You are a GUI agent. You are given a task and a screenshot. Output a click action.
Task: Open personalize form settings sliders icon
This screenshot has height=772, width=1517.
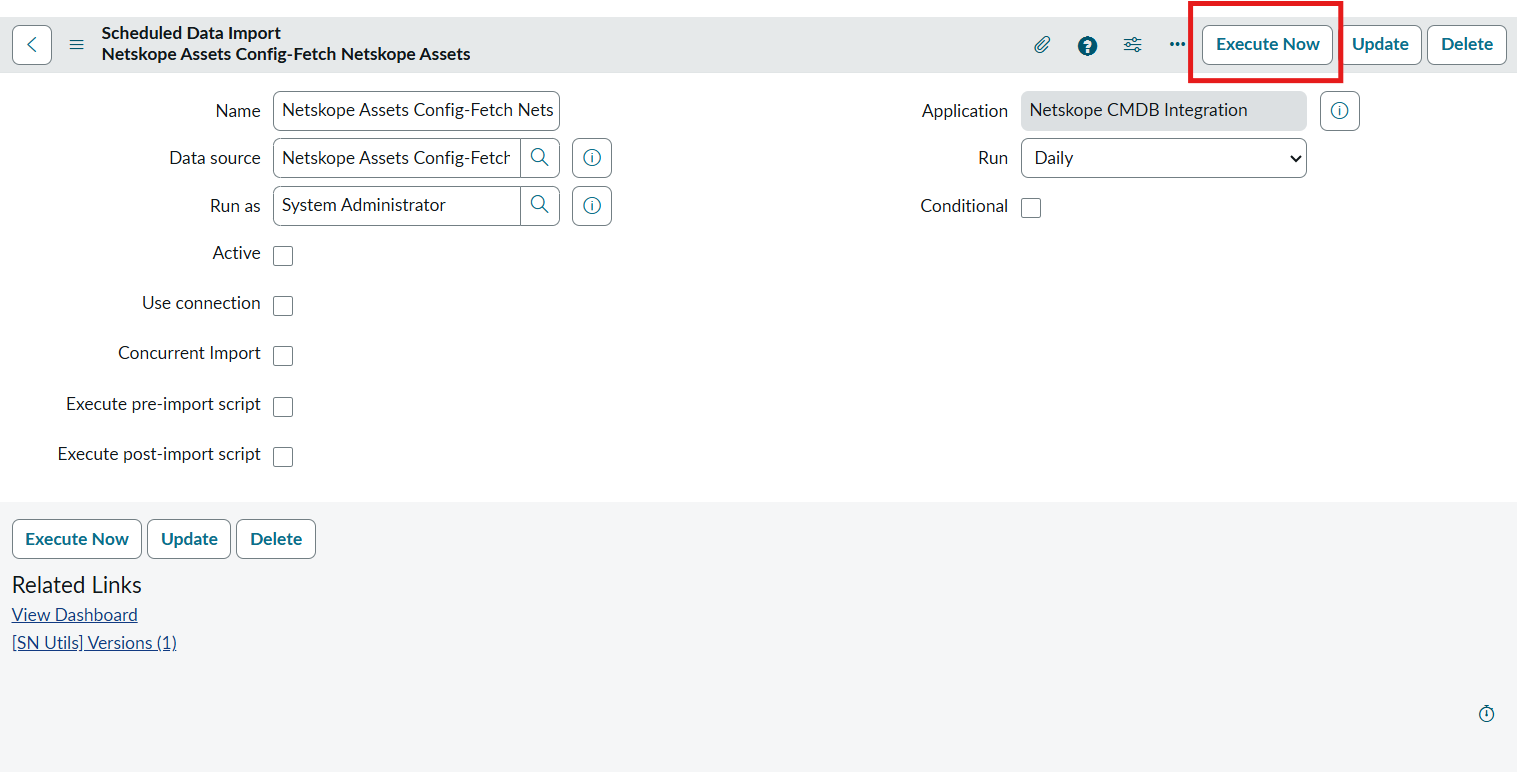(x=1132, y=45)
